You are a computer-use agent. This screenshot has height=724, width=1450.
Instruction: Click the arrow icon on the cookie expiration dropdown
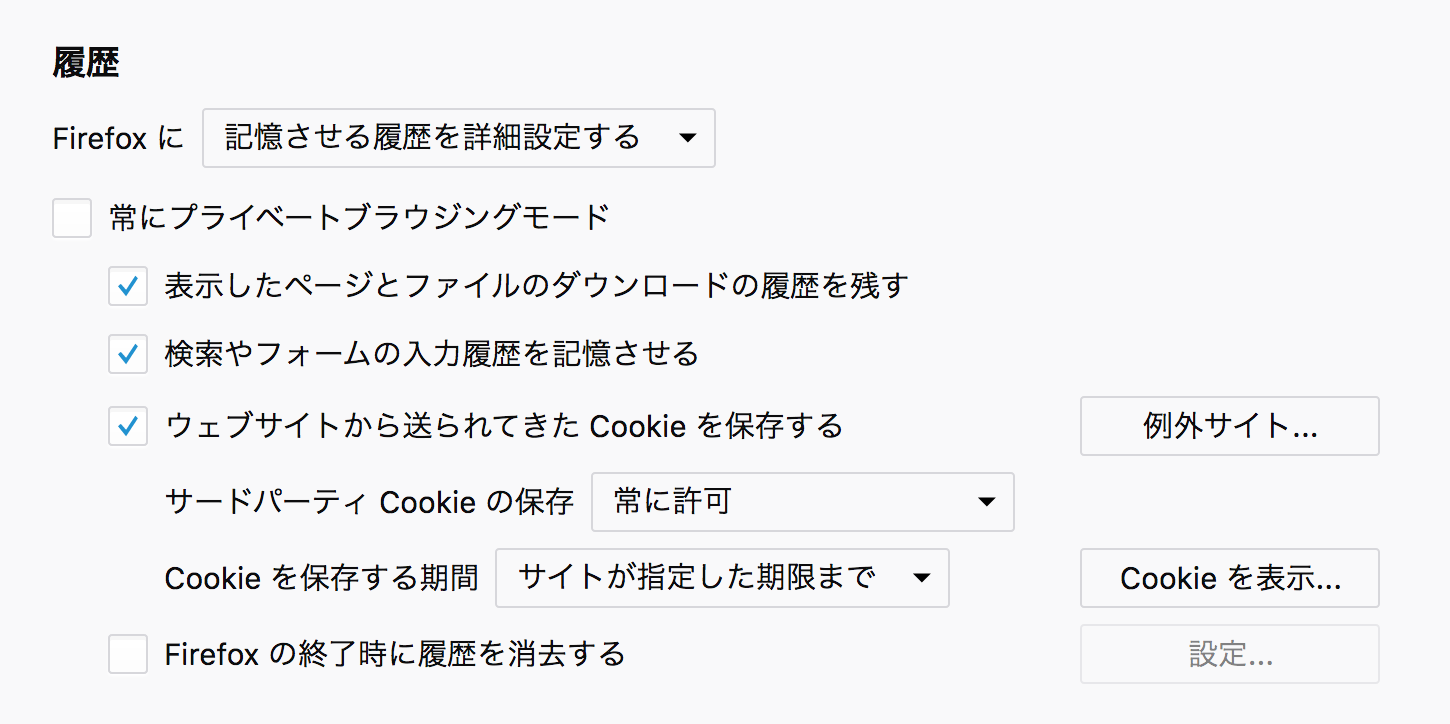point(922,578)
